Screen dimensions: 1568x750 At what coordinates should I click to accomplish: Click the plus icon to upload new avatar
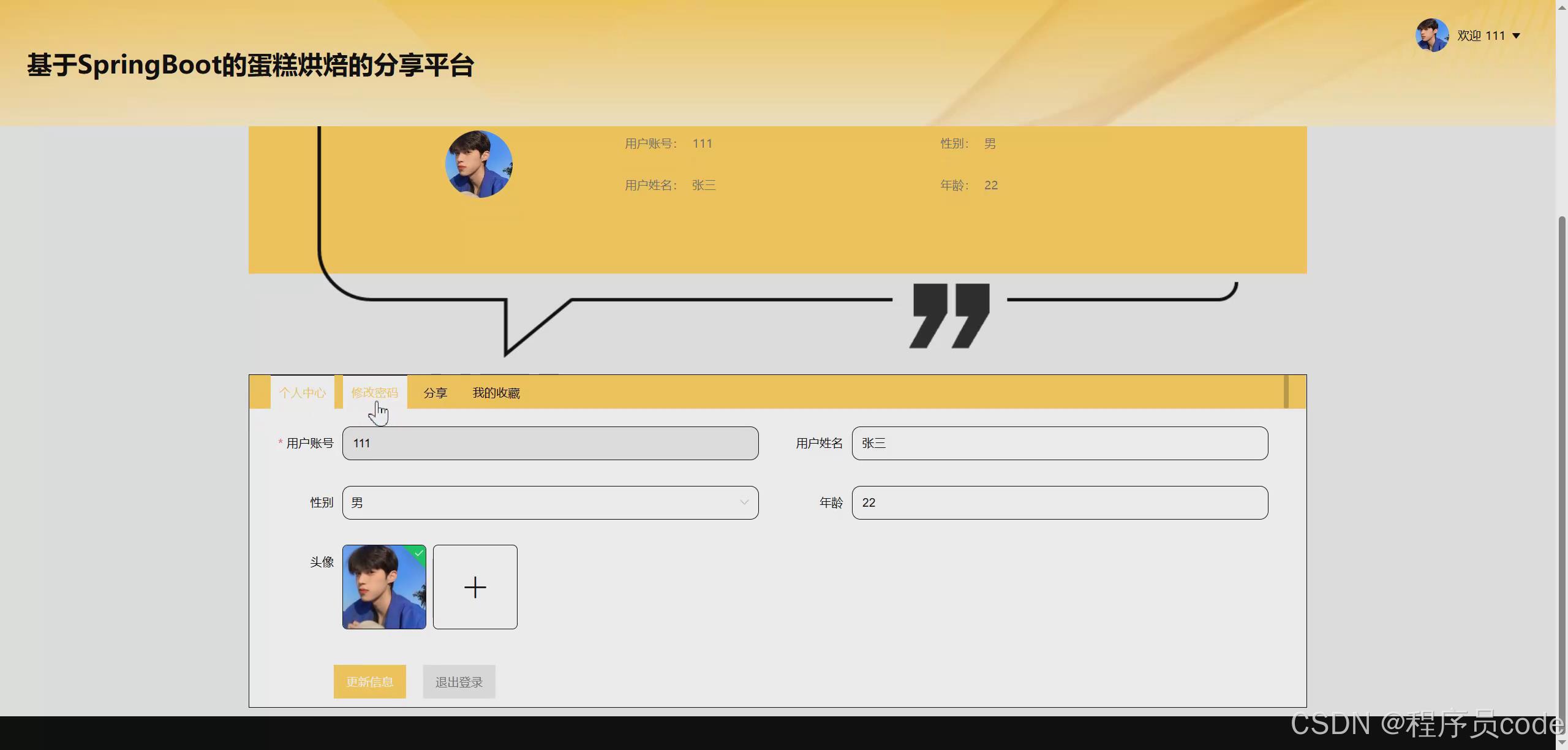[475, 586]
